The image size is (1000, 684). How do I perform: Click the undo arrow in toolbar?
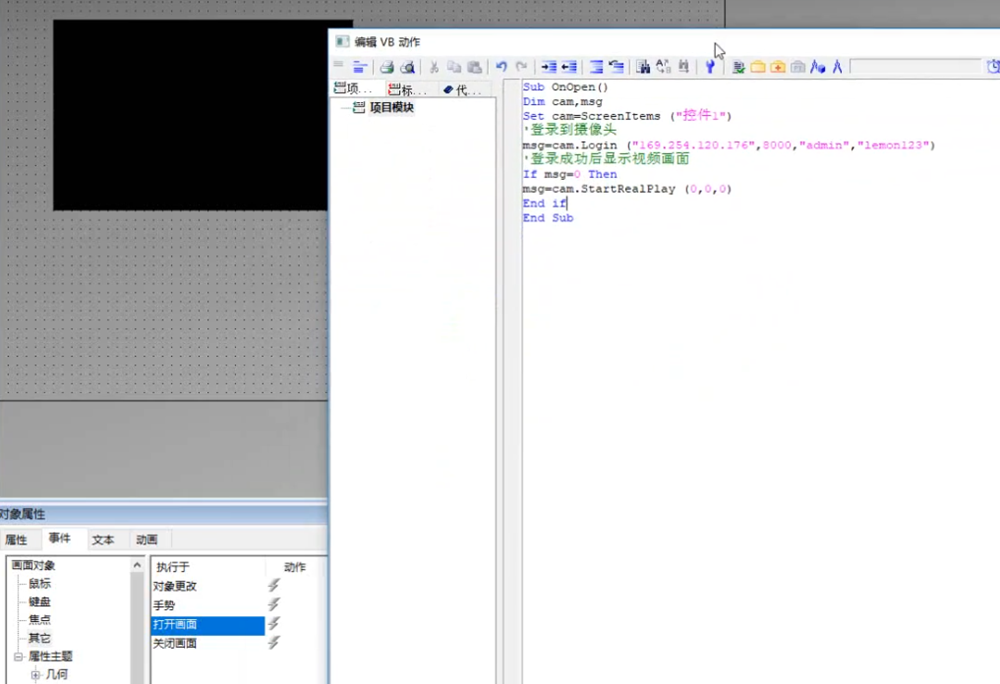tap(501, 67)
